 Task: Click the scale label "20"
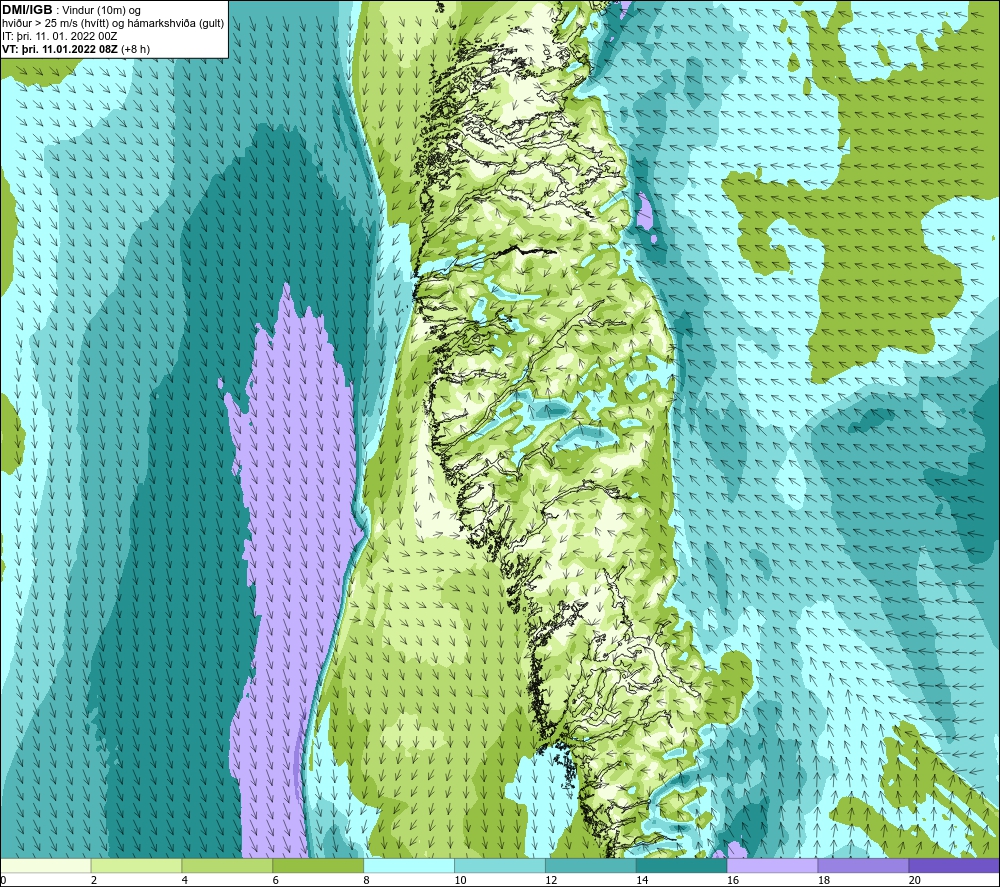click(915, 880)
